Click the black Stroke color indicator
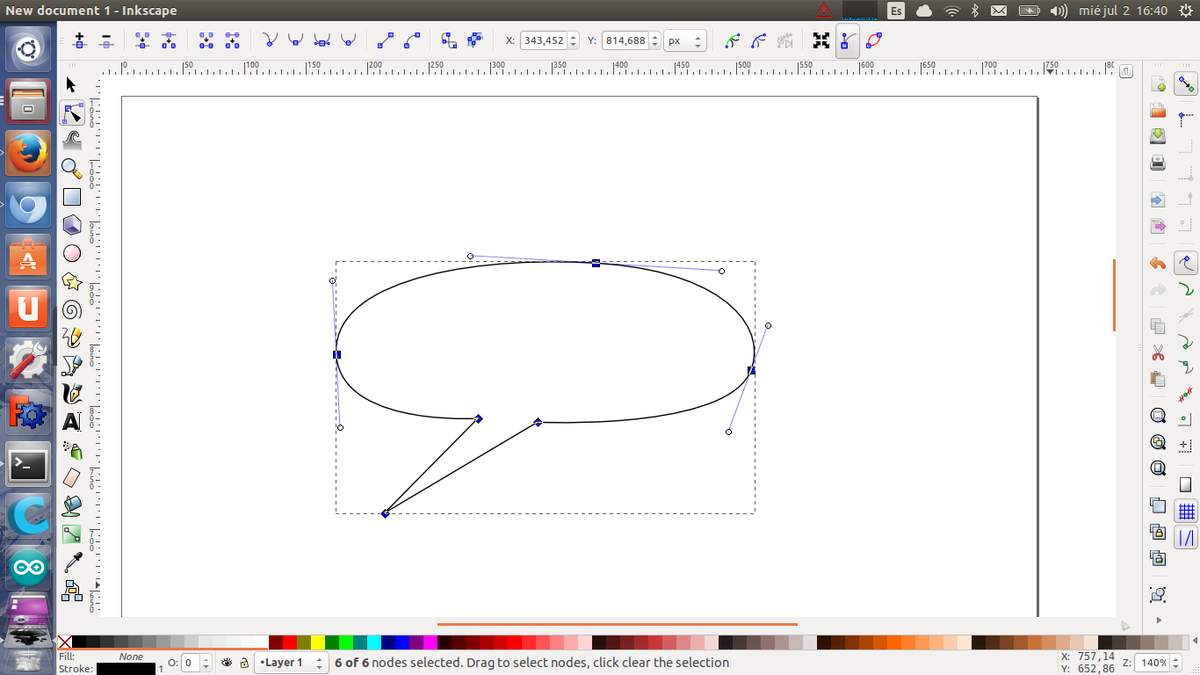Viewport: 1200px width, 675px height. coord(125,668)
